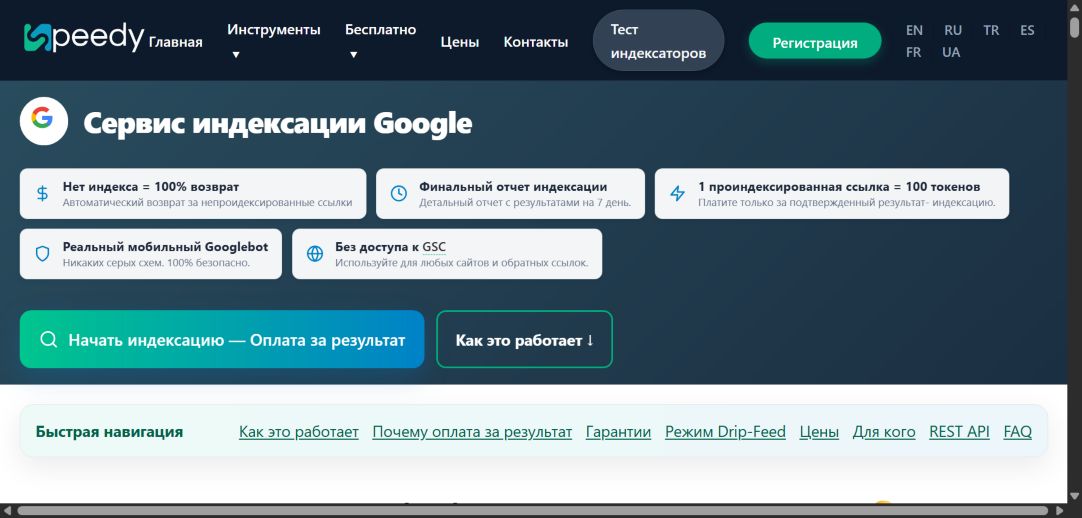Click the GSC abbreviation text
This screenshot has width=1082, height=518.
pyautogui.click(x=434, y=247)
